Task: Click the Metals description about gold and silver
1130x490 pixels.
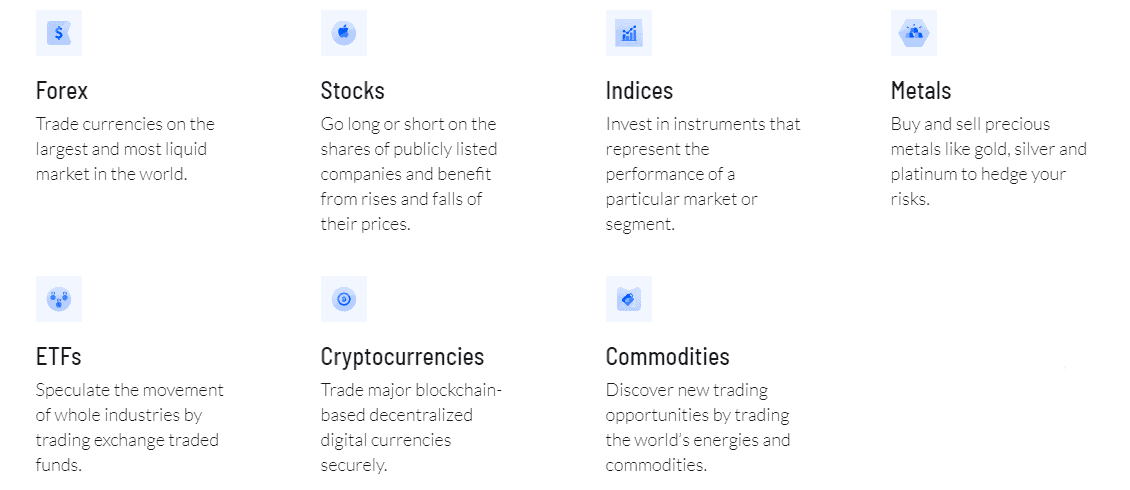Action: click(989, 161)
